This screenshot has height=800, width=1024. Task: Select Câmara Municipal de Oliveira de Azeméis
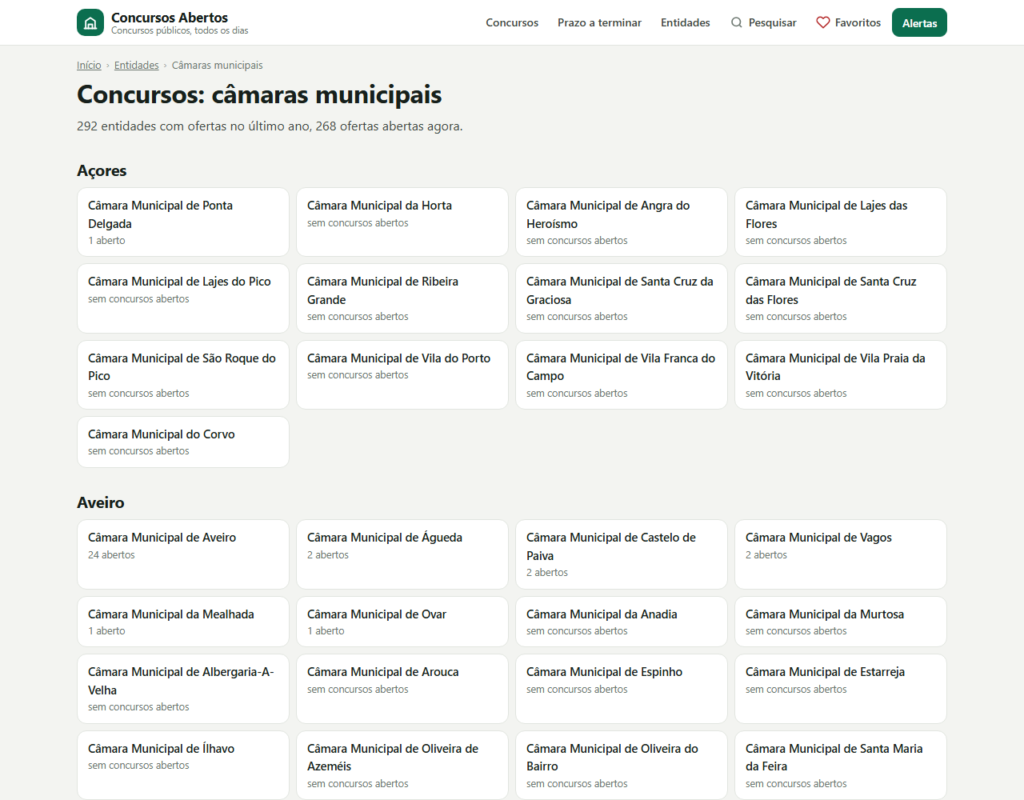[x=402, y=765]
